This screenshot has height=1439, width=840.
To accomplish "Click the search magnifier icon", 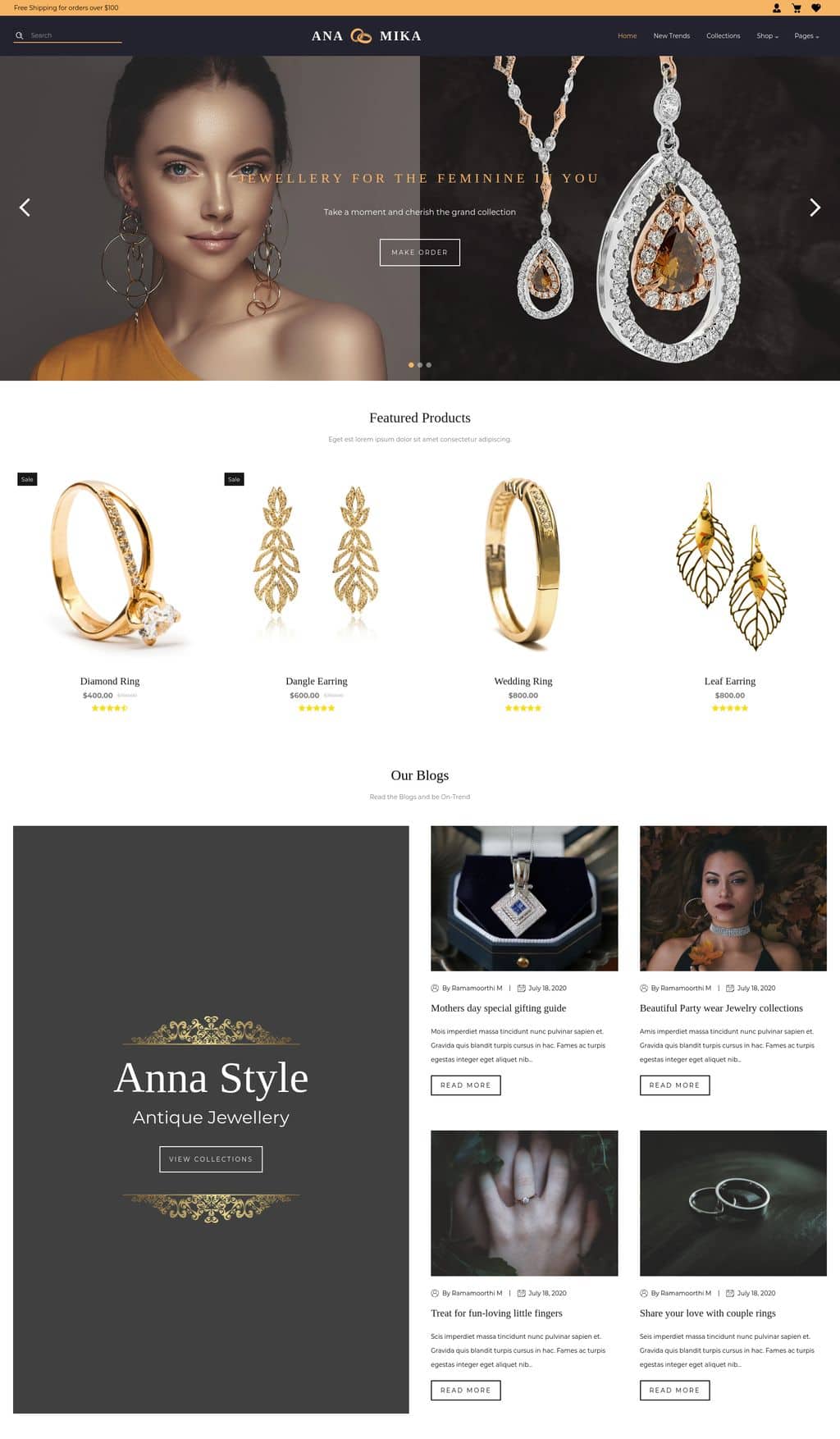I will click(x=19, y=35).
